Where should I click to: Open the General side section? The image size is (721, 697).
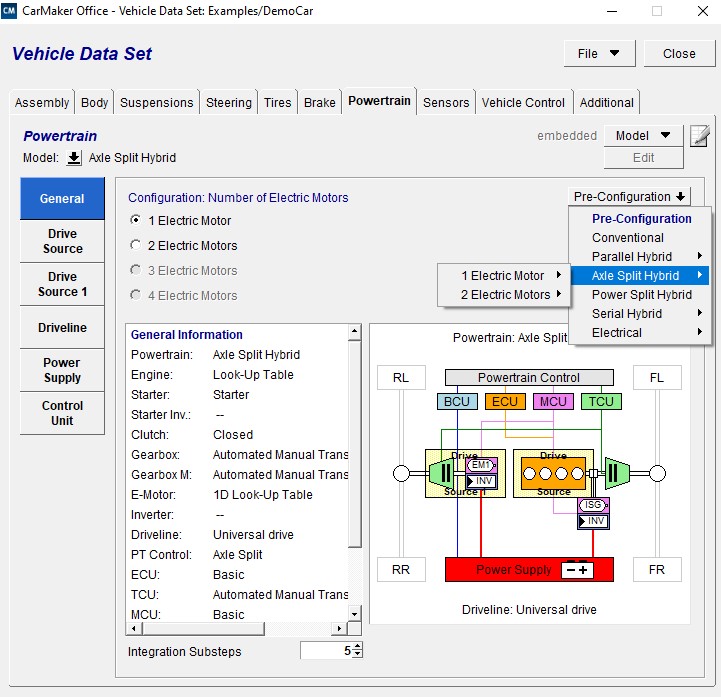62,198
